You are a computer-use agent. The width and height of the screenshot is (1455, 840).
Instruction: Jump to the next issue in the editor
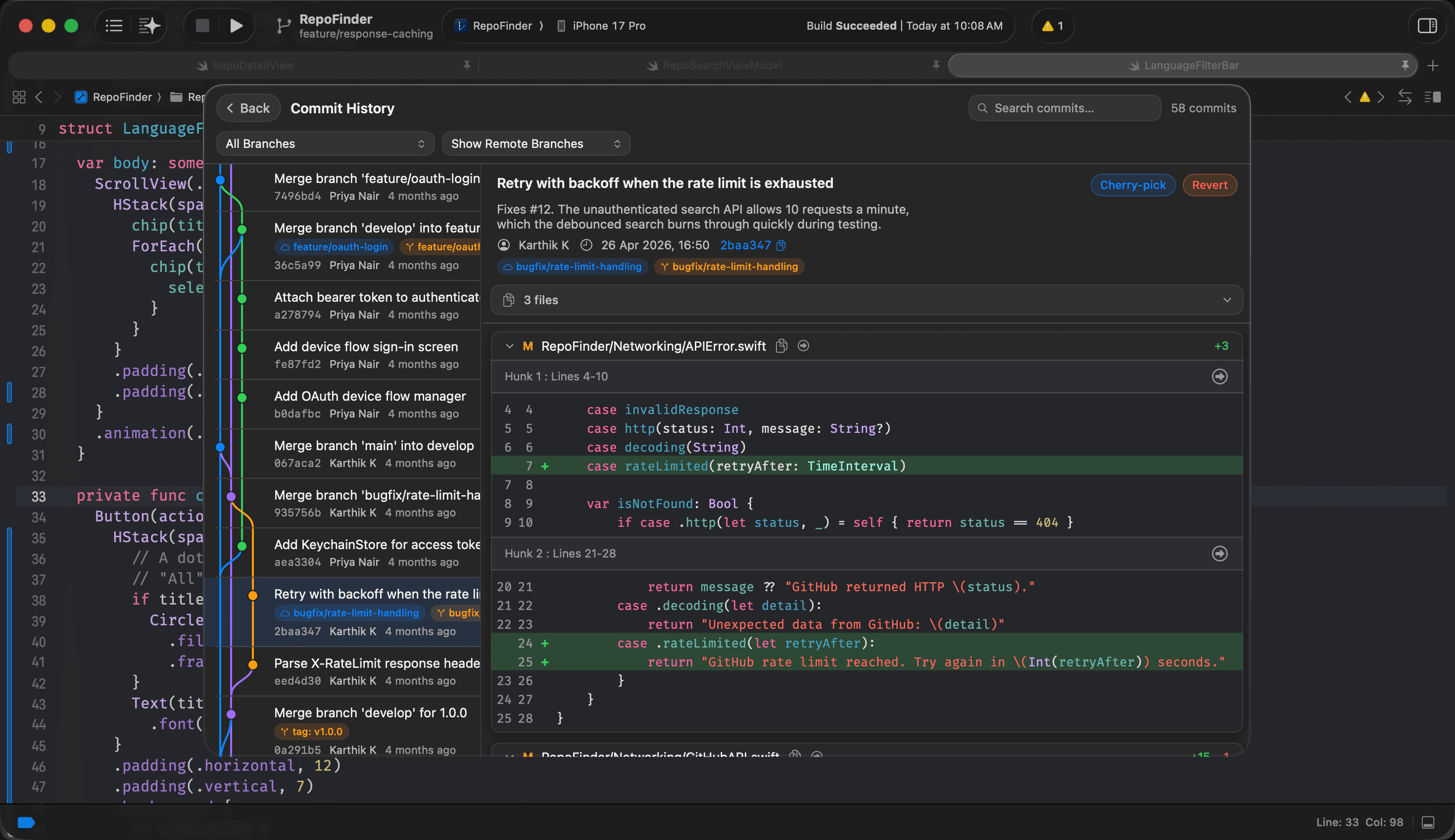1381,97
